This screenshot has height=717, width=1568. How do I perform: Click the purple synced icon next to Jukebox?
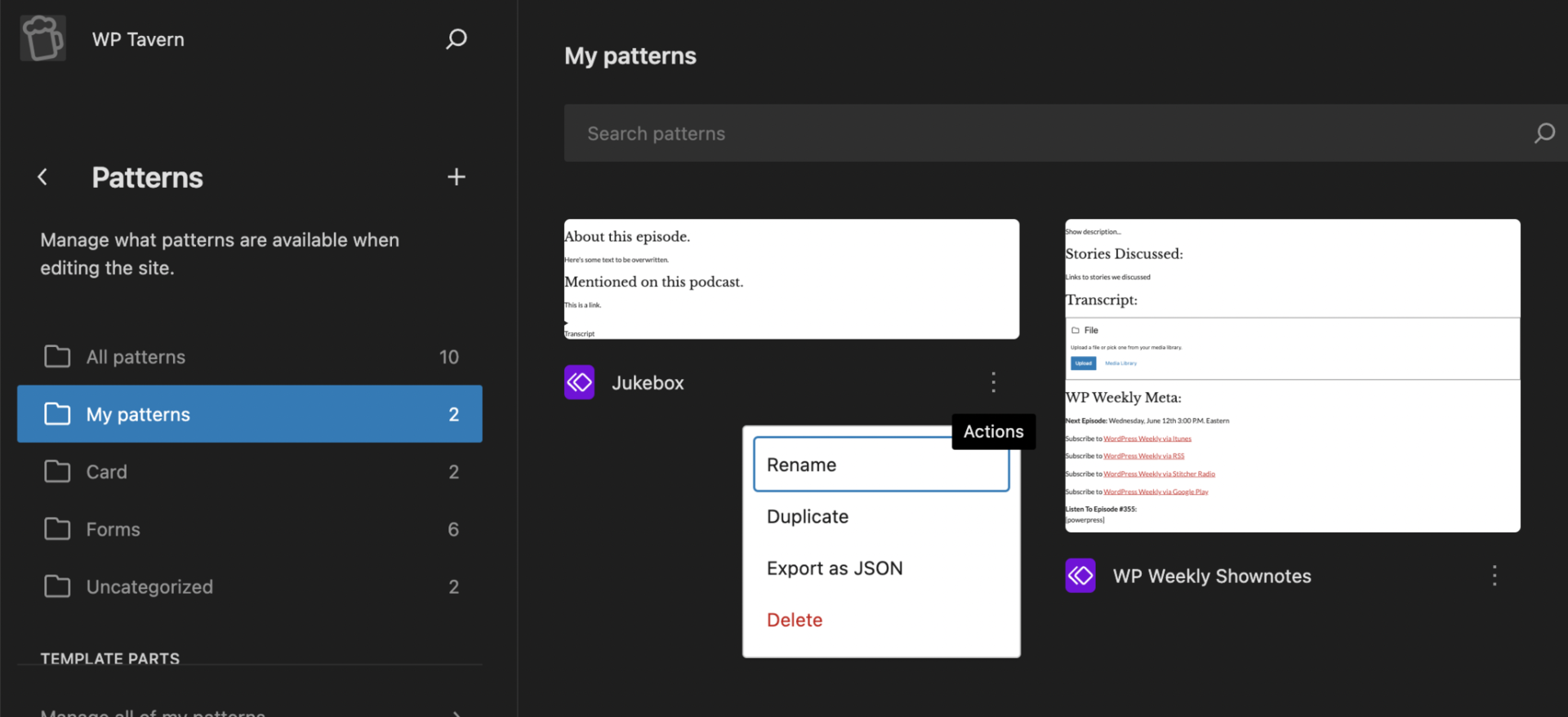click(x=579, y=382)
